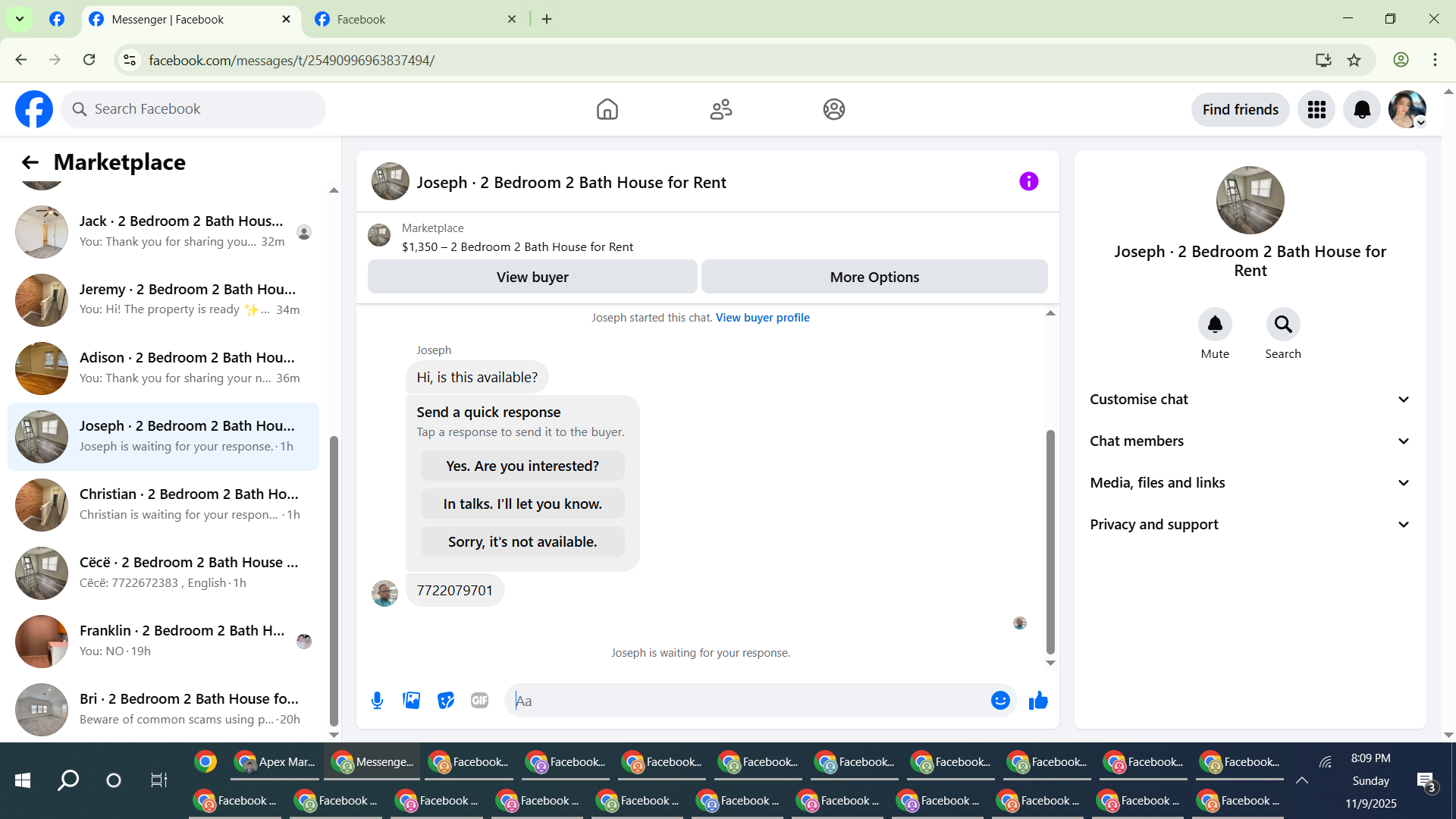1456x819 pixels.
Task: Open the emoji picker
Action: tap(1000, 701)
